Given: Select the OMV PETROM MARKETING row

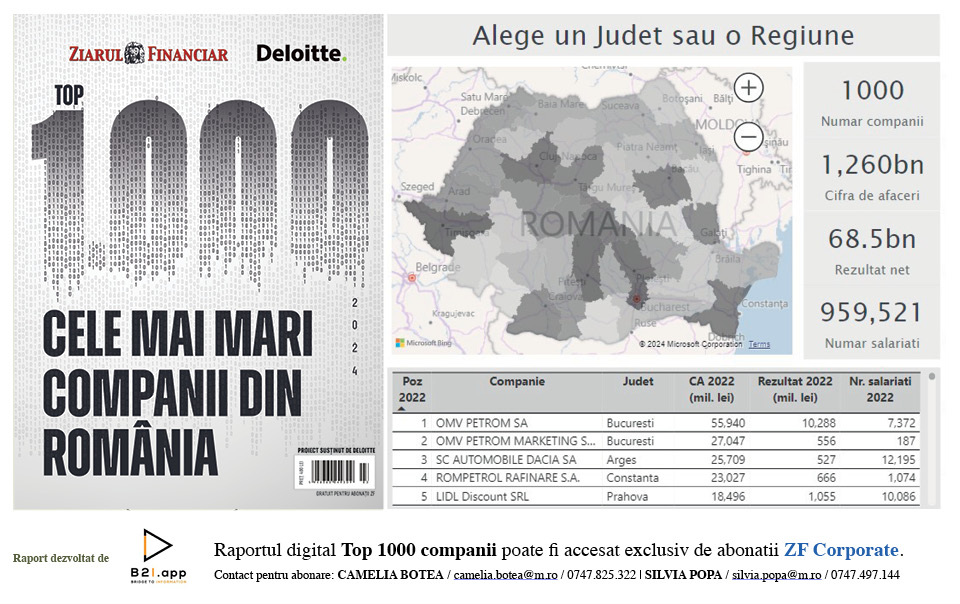Looking at the screenshot, I should 656,441.
